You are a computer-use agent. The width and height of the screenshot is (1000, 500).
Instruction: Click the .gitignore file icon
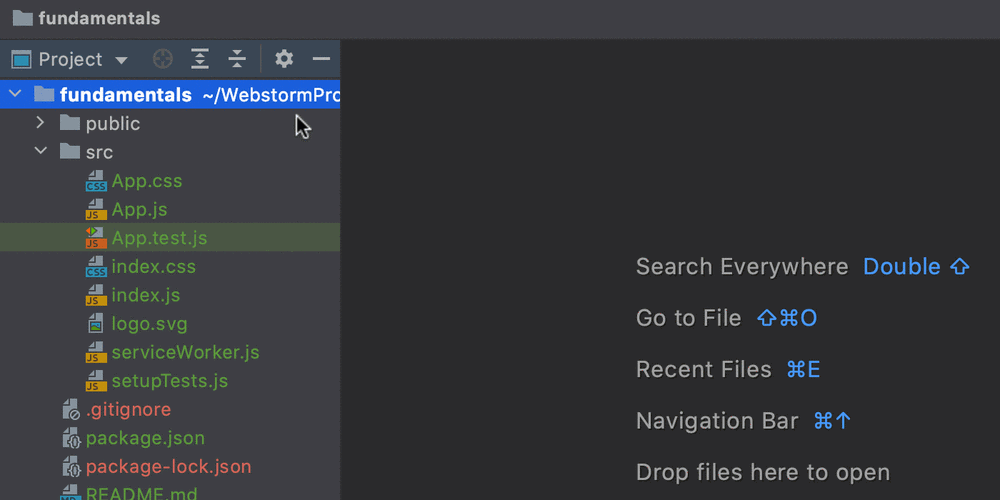(71, 409)
